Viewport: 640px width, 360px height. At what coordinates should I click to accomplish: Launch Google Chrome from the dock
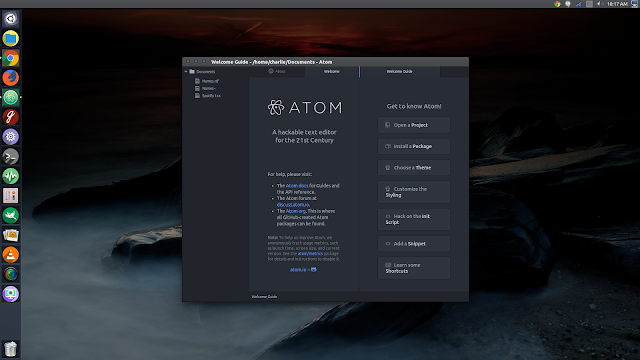(11, 58)
